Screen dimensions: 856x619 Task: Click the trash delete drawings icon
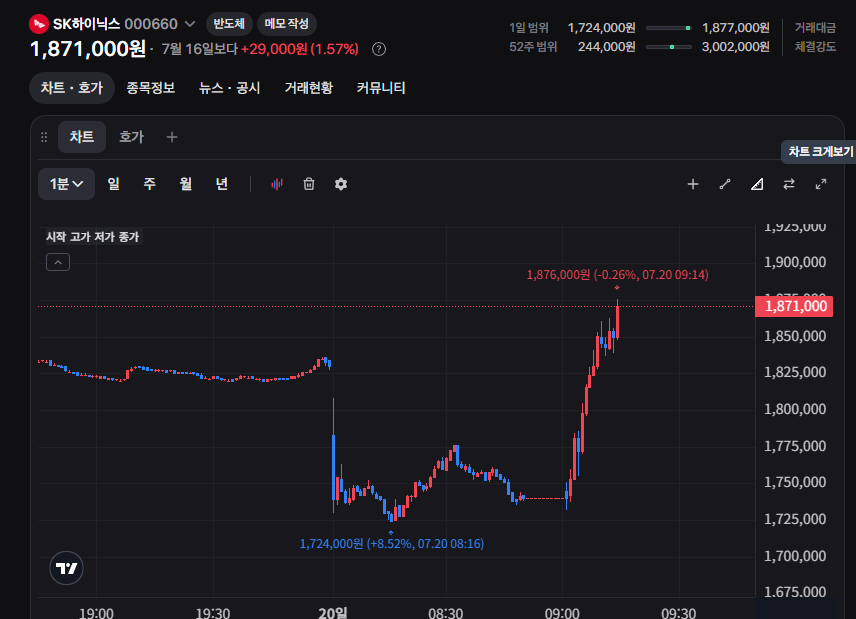pos(309,184)
